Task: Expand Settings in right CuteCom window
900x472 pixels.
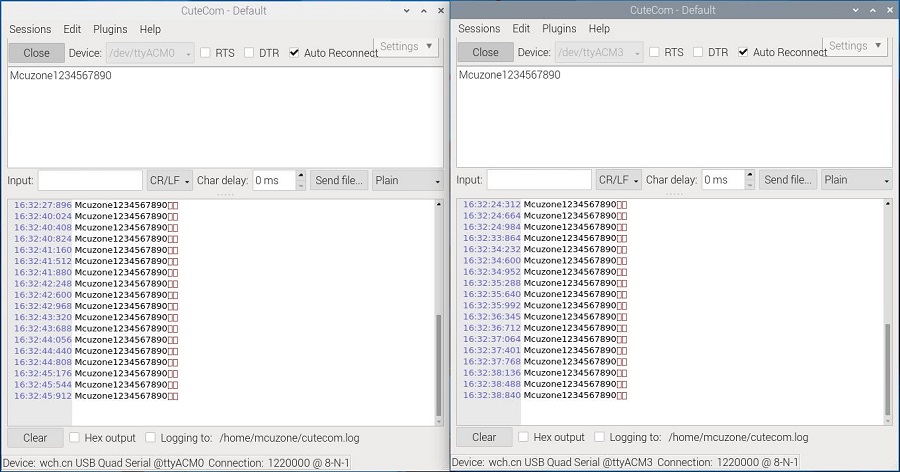Action: (855, 46)
